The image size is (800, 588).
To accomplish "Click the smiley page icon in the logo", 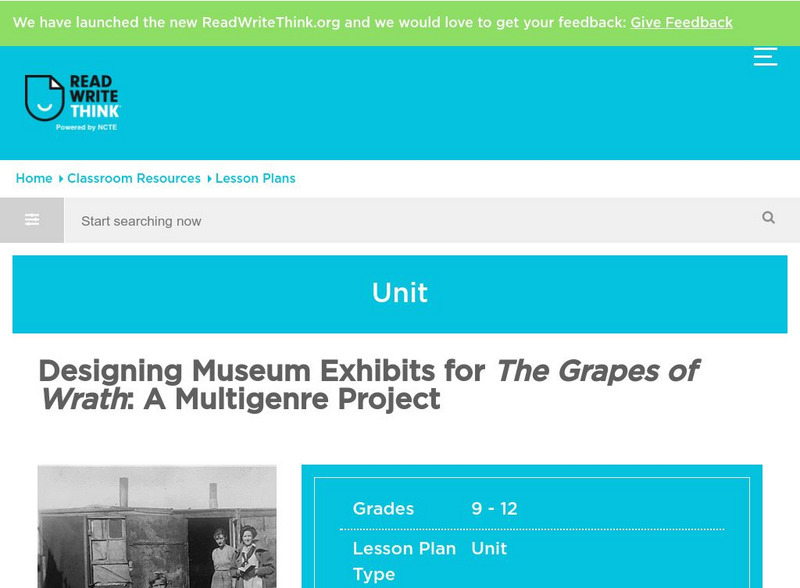I will point(44,98).
